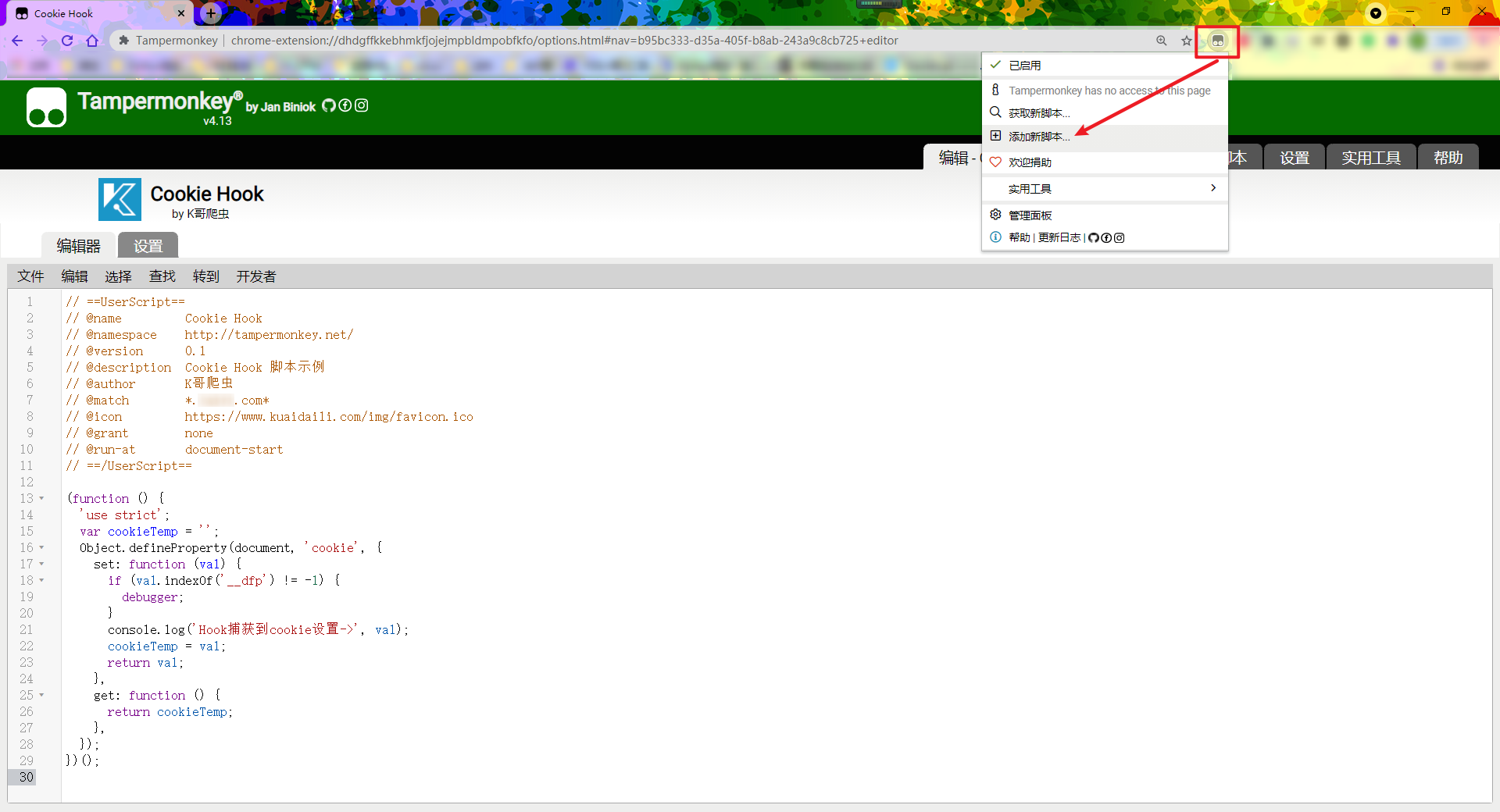Image resolution: width=1500 pixels, height=812 pixels.
Task: Open the Instagram icon beside Jan Biniok
Action: pos(362,105)
